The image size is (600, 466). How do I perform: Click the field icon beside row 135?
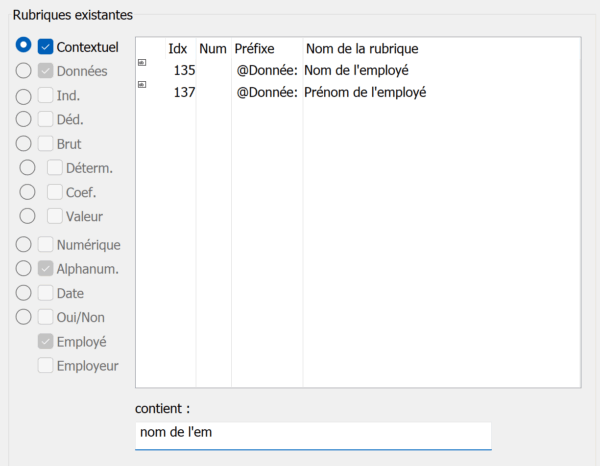[142, 62]
